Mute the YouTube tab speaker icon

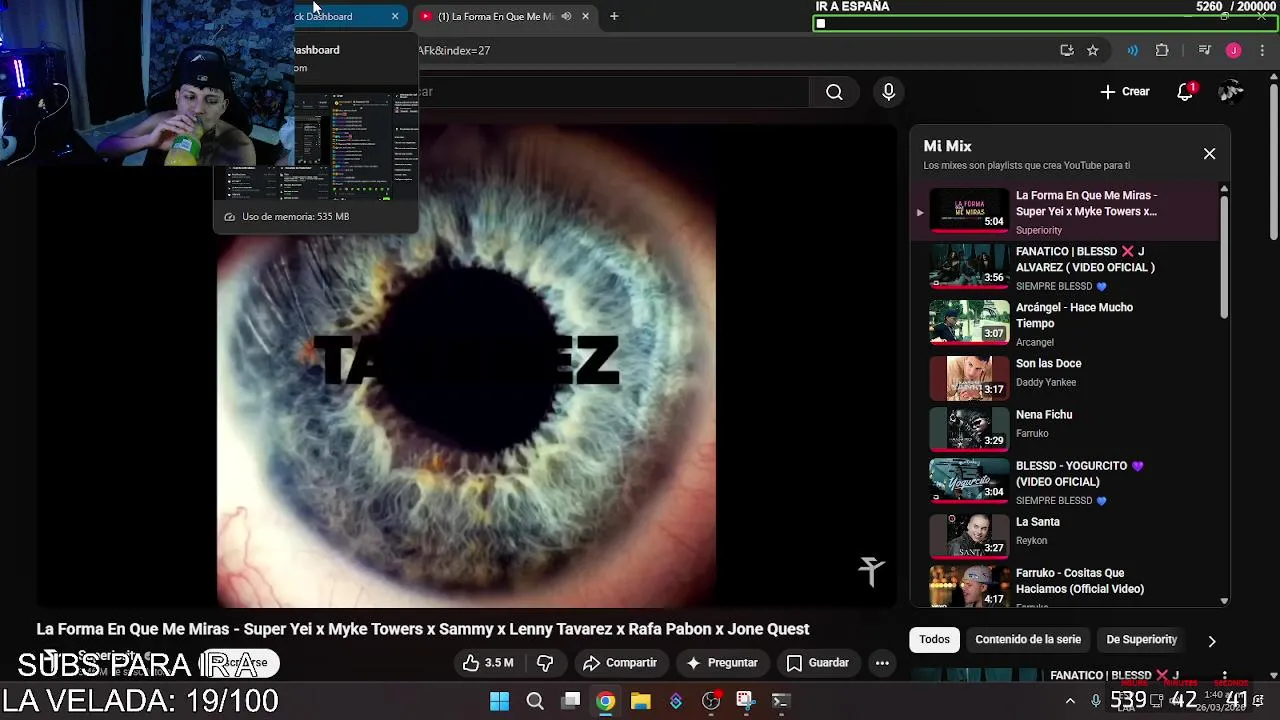point(566,16)
